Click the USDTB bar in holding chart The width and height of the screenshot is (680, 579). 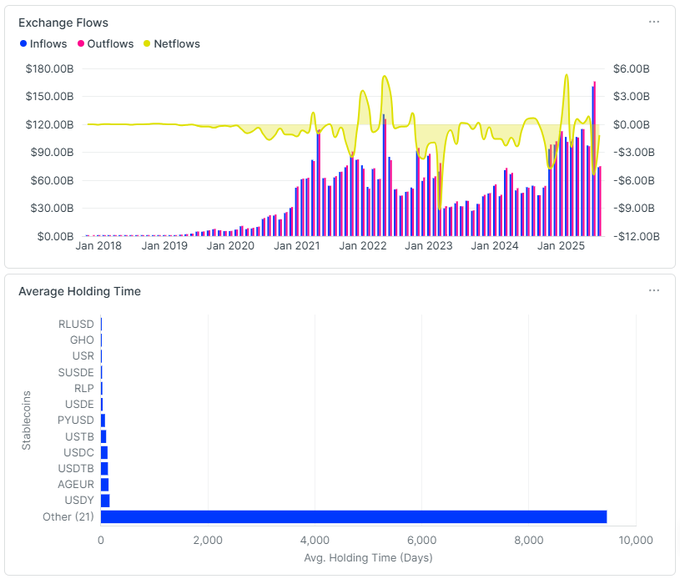(x=105, y=468)
